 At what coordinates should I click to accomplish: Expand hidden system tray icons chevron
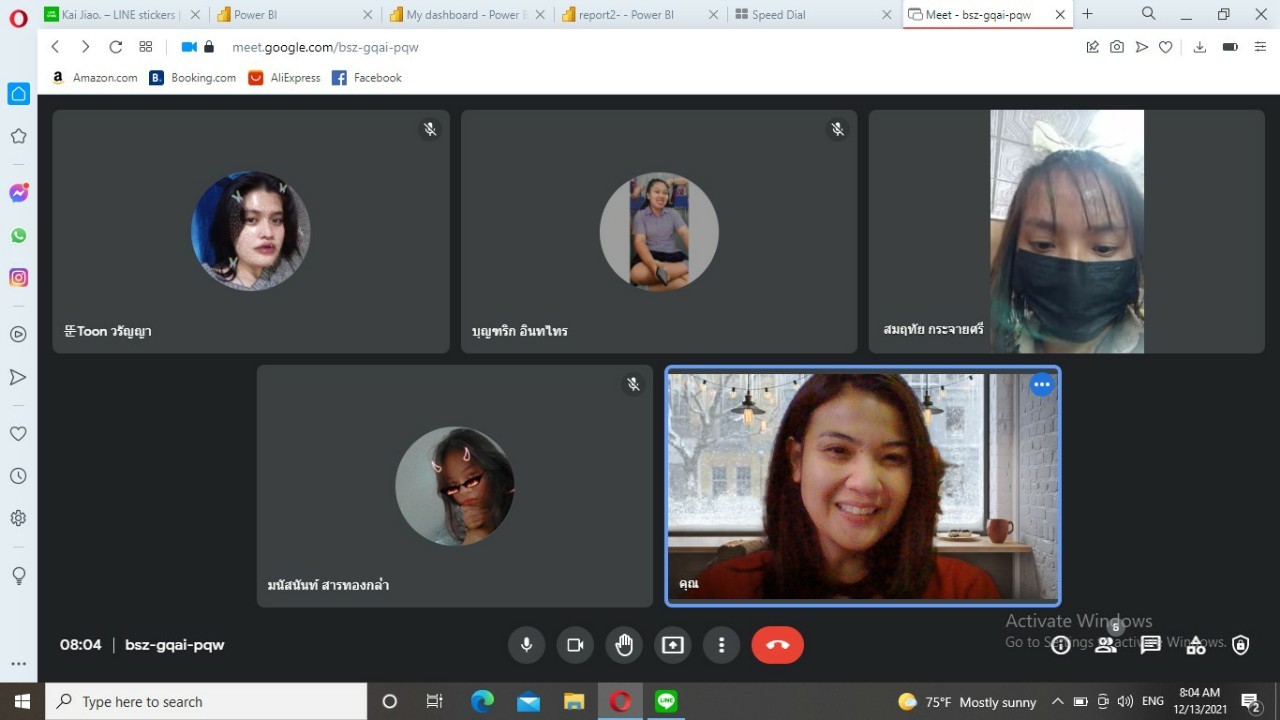1057,702
